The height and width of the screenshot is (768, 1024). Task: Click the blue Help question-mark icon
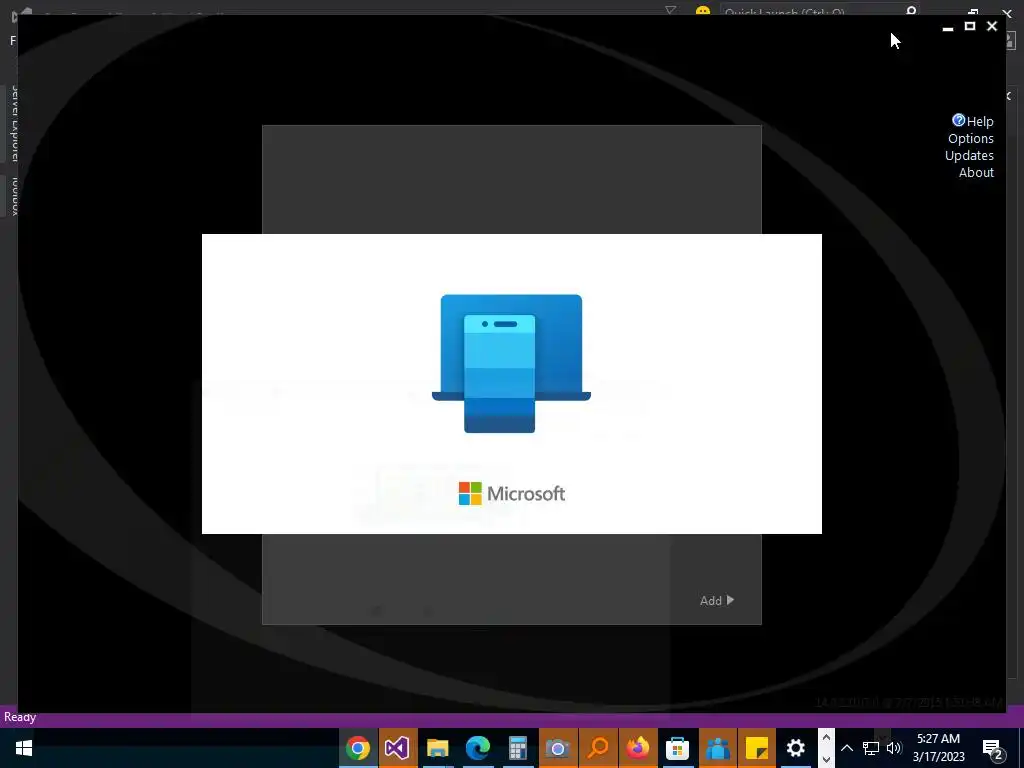click(958, 120)
